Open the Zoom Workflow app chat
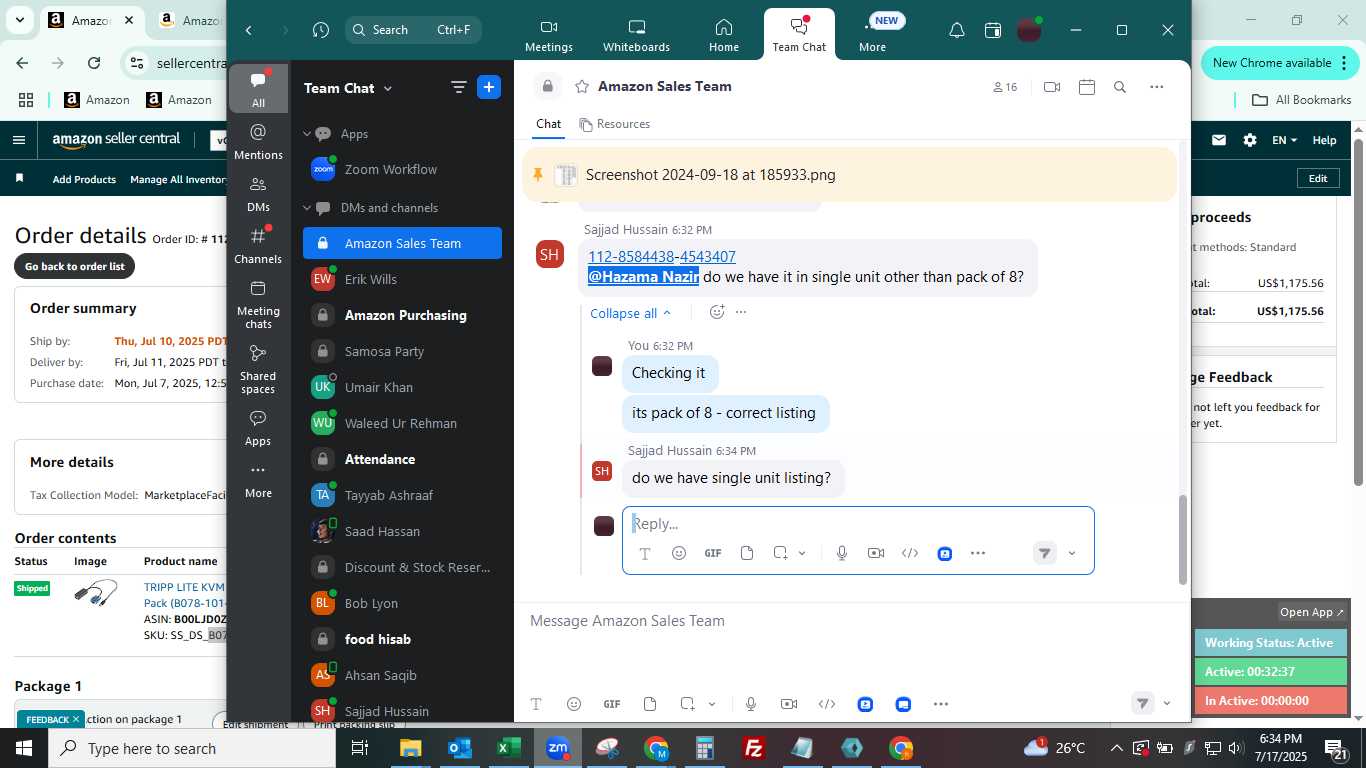Screen dimensions: 1366x768 click(403, 169)
